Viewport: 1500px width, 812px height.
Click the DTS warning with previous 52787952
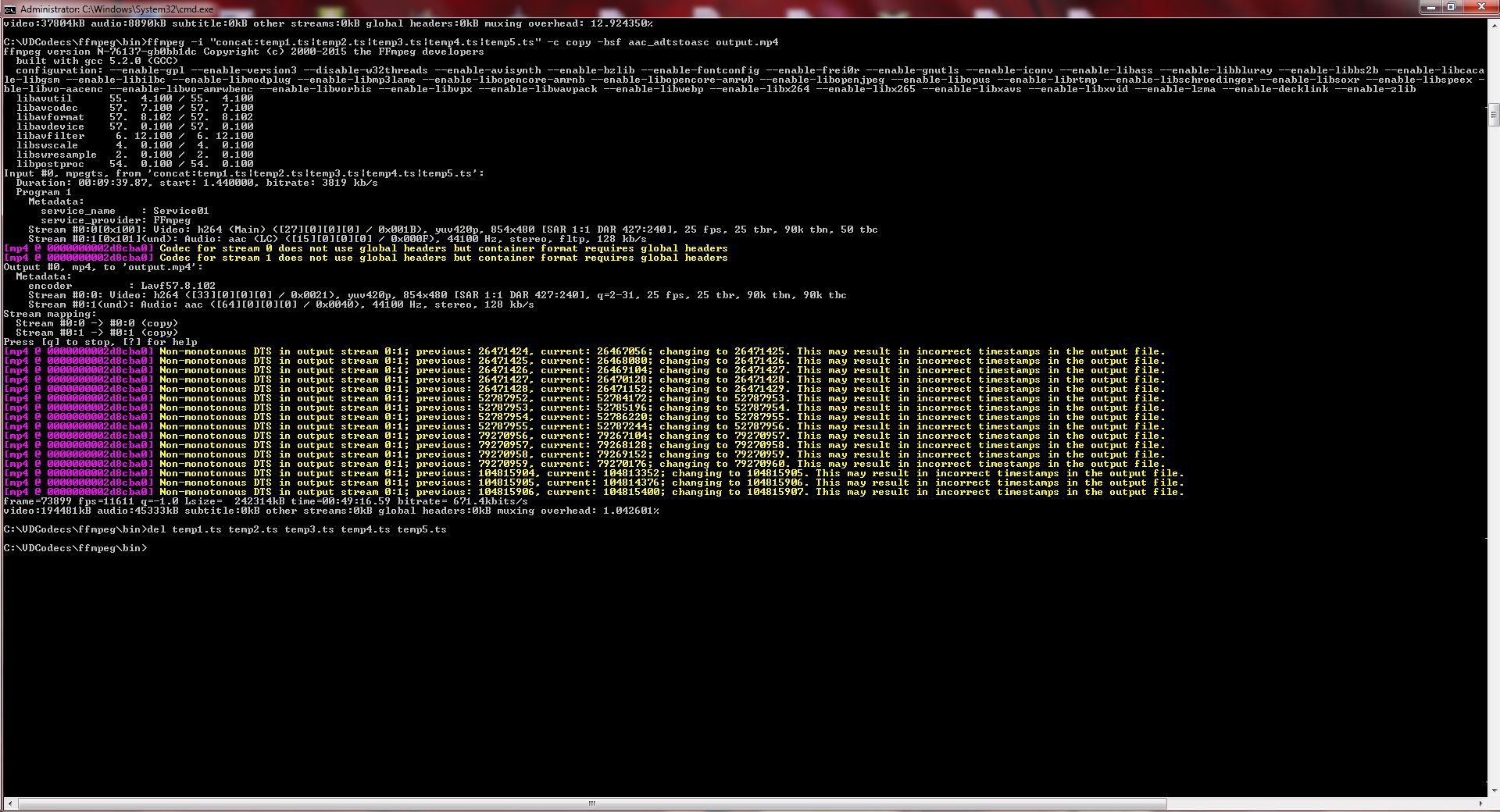[x=584, y=398]
